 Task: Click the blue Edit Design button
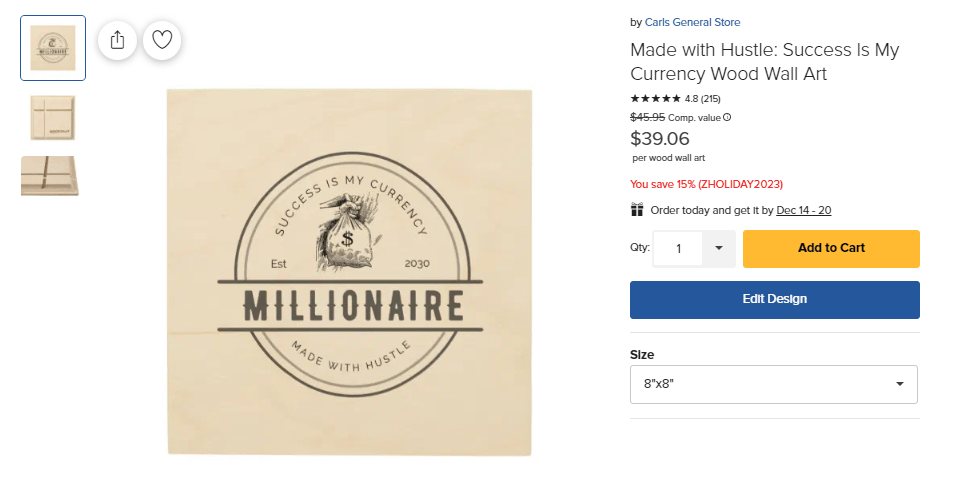coord(774,299)
